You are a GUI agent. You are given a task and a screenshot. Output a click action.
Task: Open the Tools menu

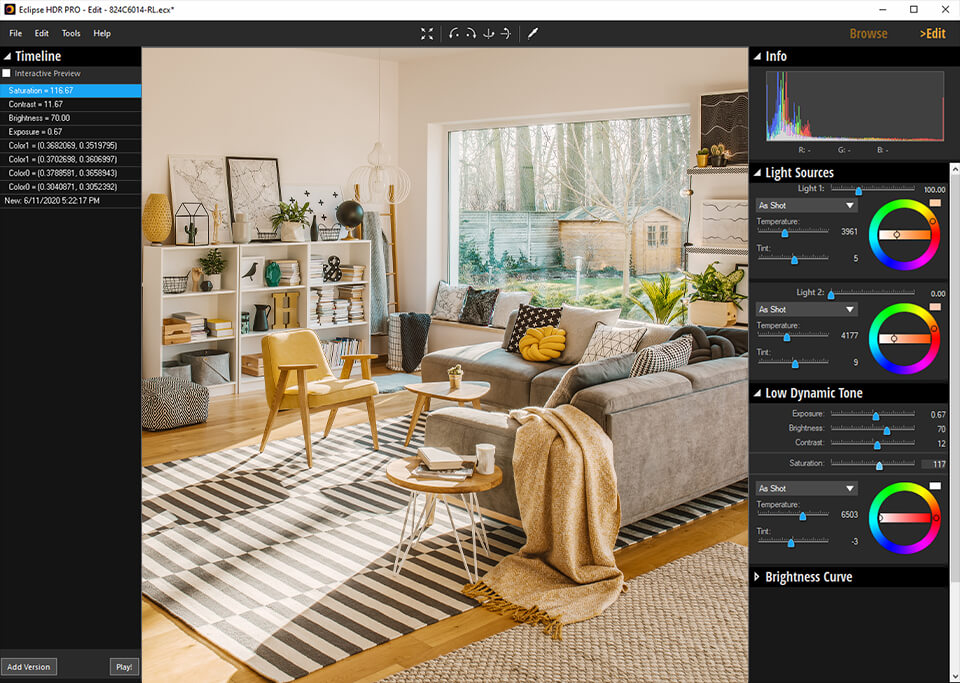pos(71,34)
